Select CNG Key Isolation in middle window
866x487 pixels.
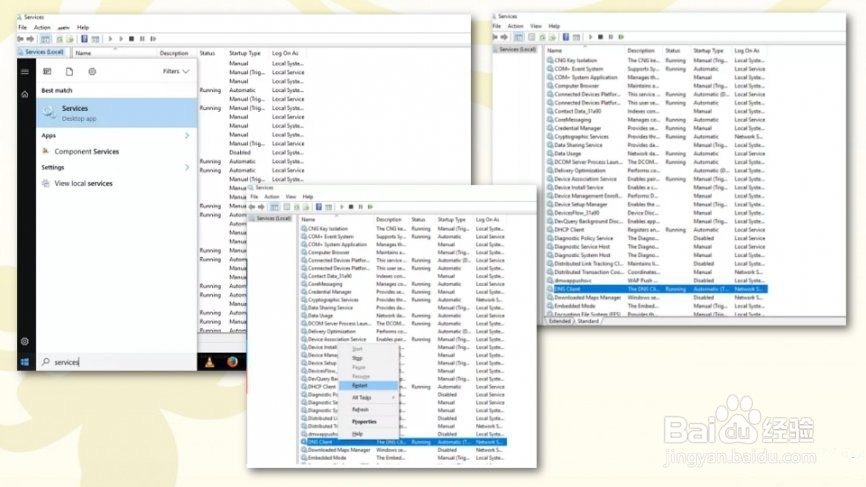coord(328,229)
